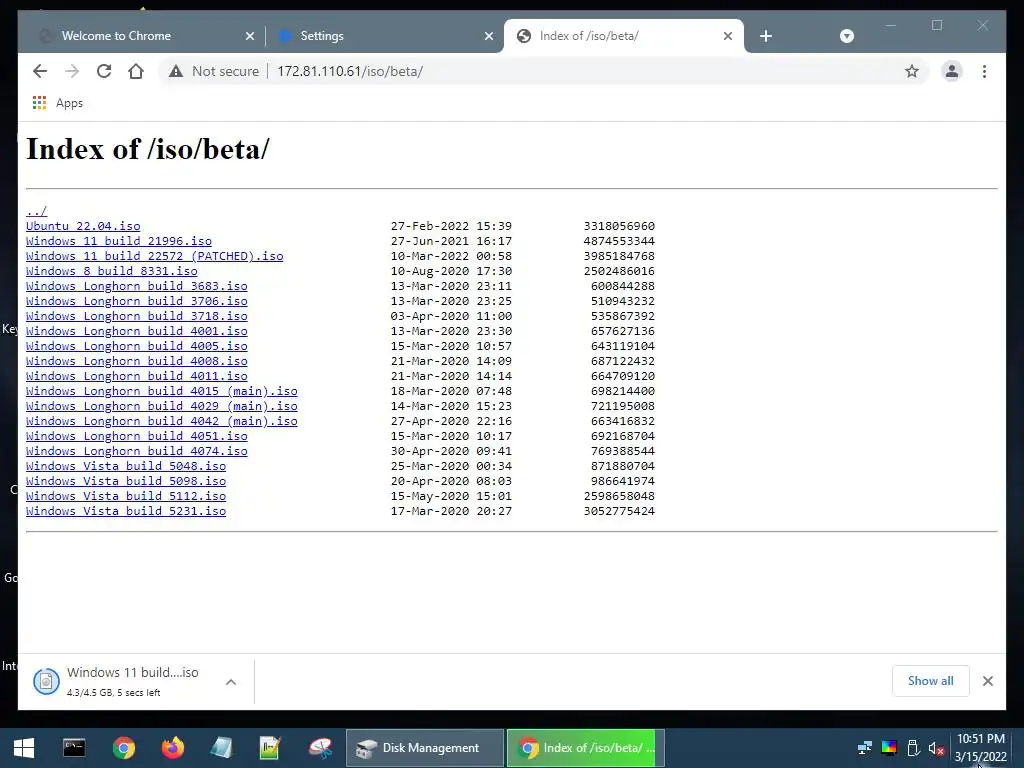
Task: Click Windows_8_build_8331.iso link
Action: pos(112,271)
